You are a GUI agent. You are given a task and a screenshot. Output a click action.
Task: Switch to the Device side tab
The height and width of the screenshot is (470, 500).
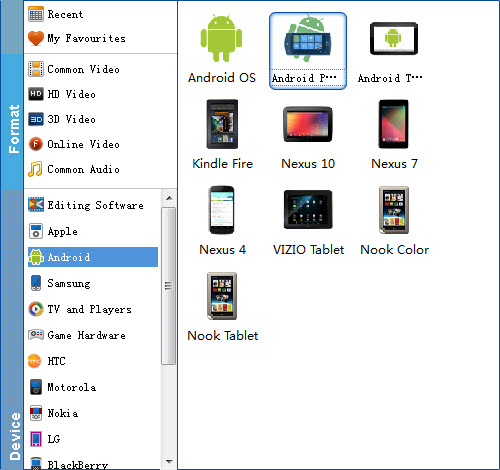tap(12, 329)
